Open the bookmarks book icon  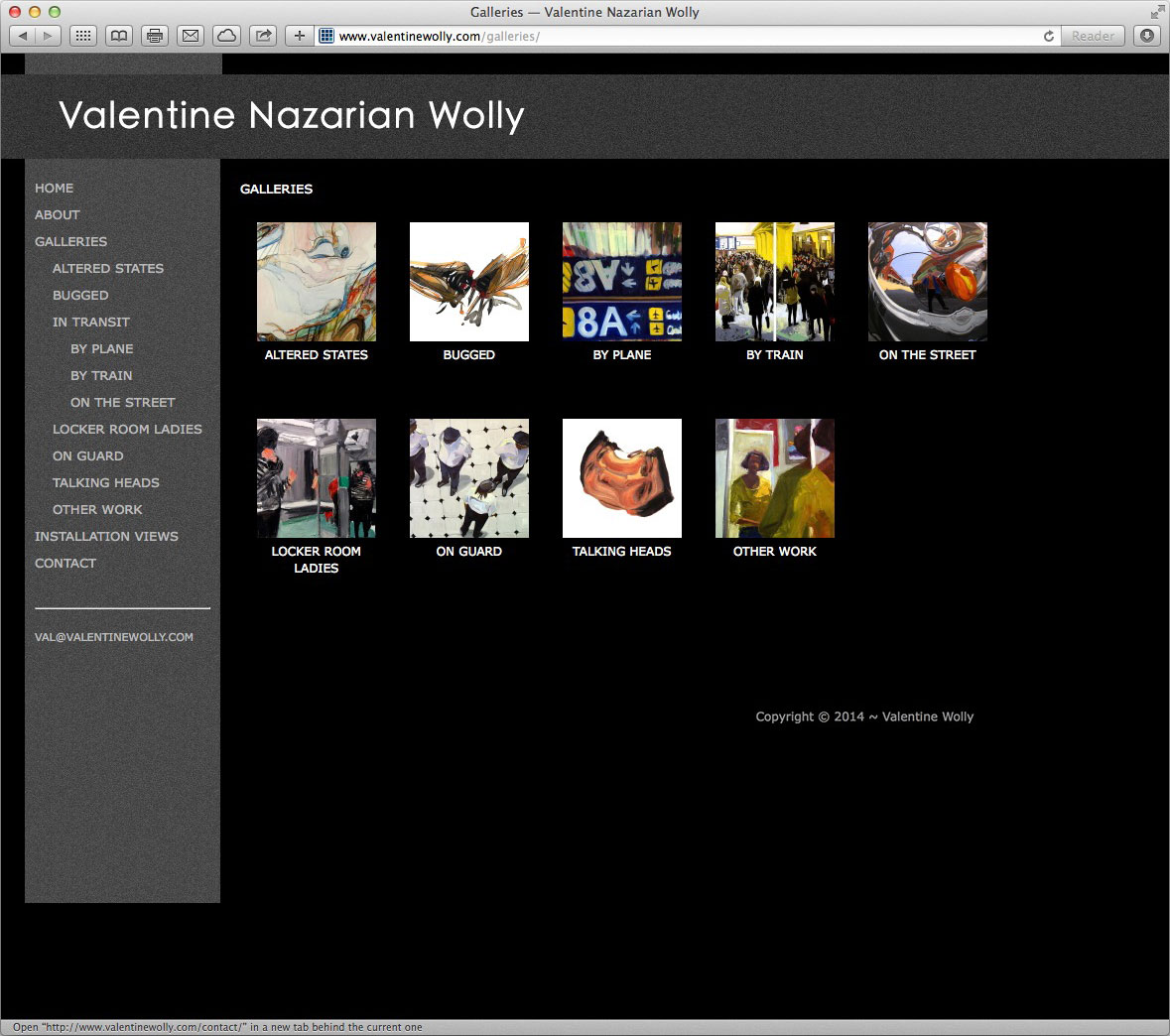118,36
